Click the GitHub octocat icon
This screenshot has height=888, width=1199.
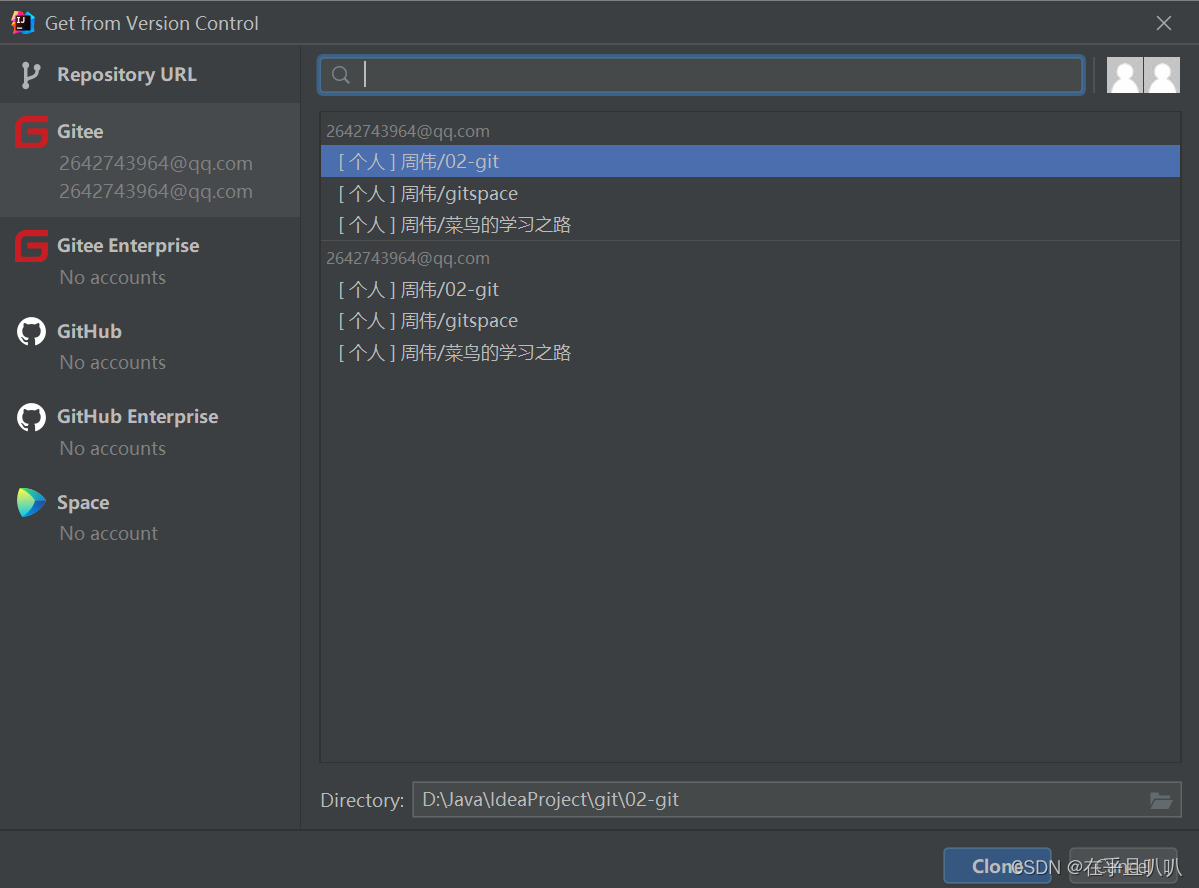[31, 331]
